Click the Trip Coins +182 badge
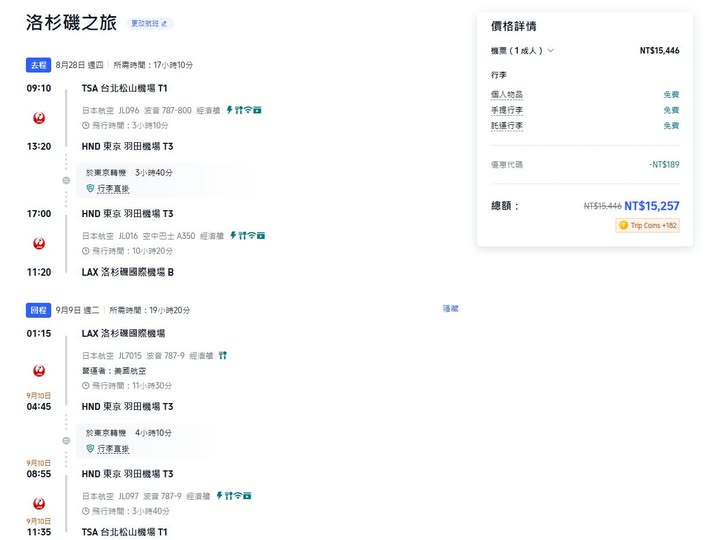 [x=647, y=226]
